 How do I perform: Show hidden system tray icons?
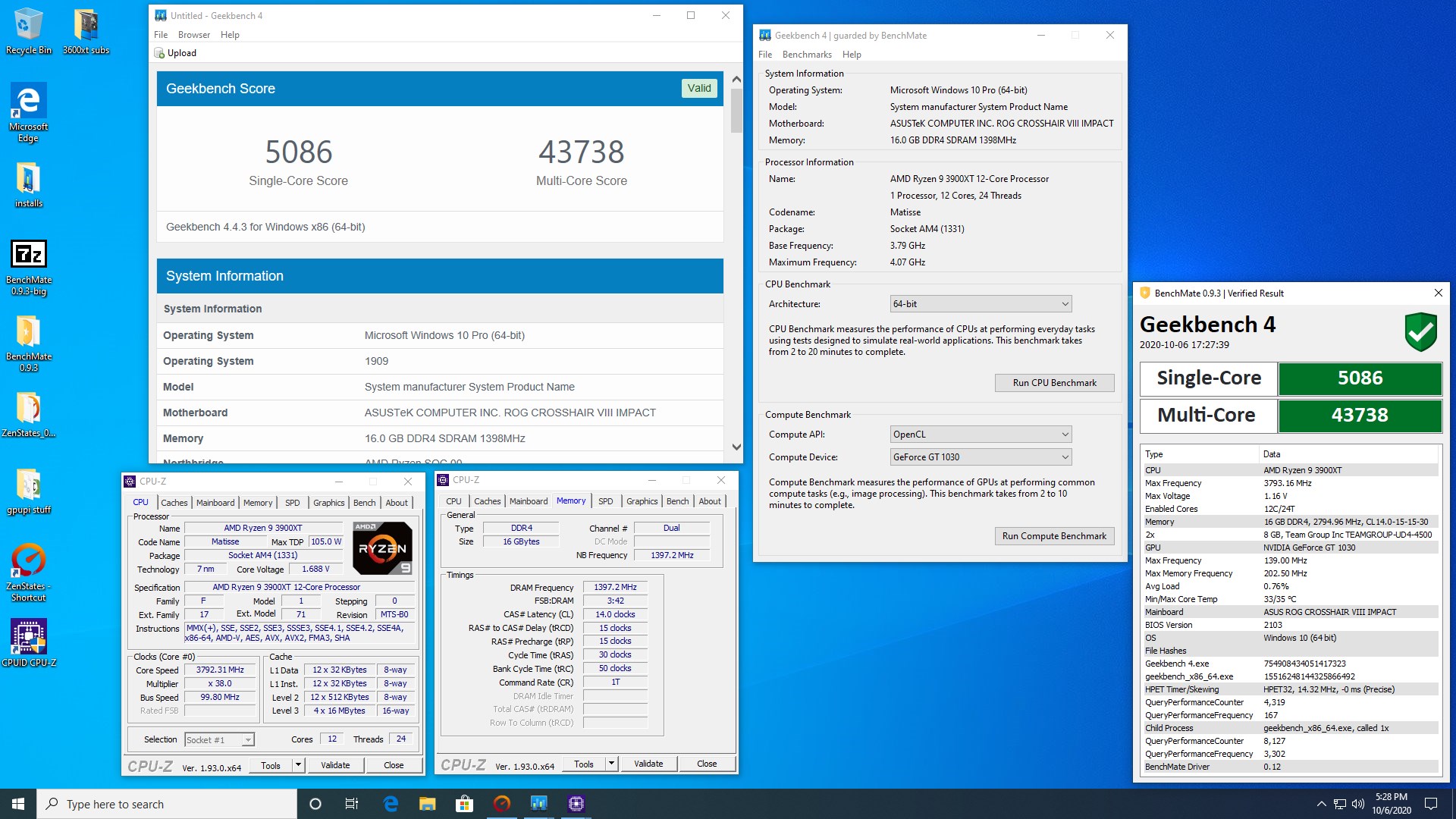tap(1321, 804)
